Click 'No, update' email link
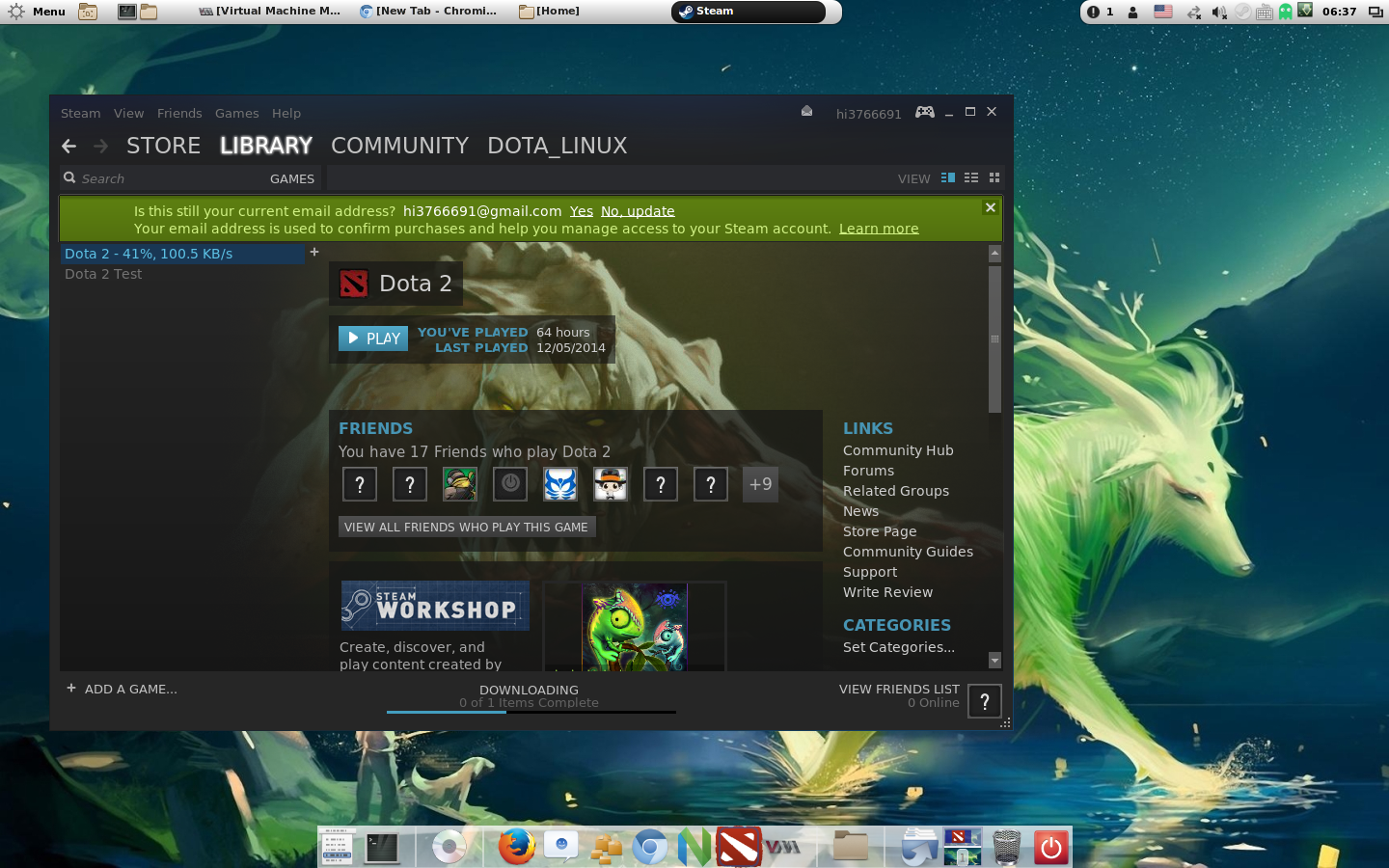This screenshot has height=868, width=1389. pos(638,211)
